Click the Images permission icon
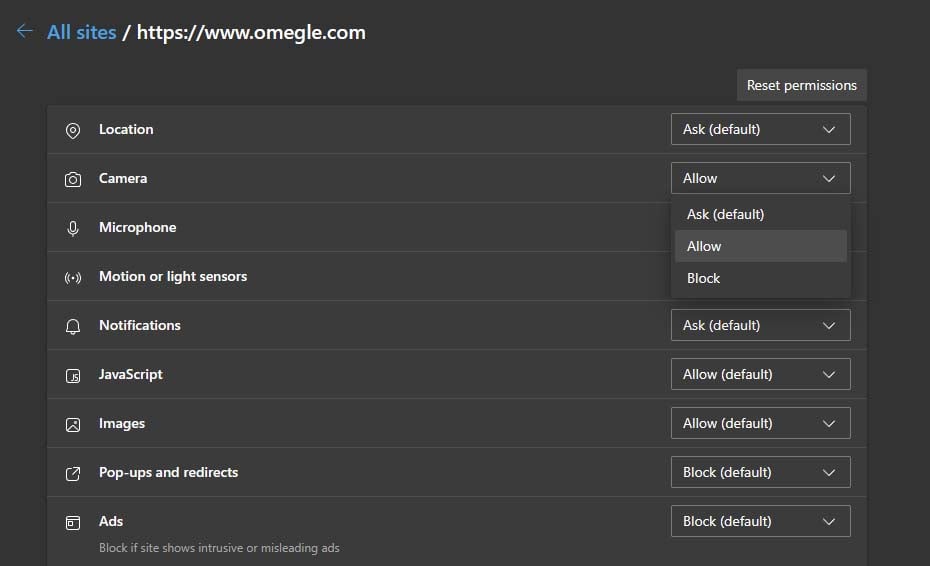The width and height of the screenshot is (930, 566). point(73,424)
